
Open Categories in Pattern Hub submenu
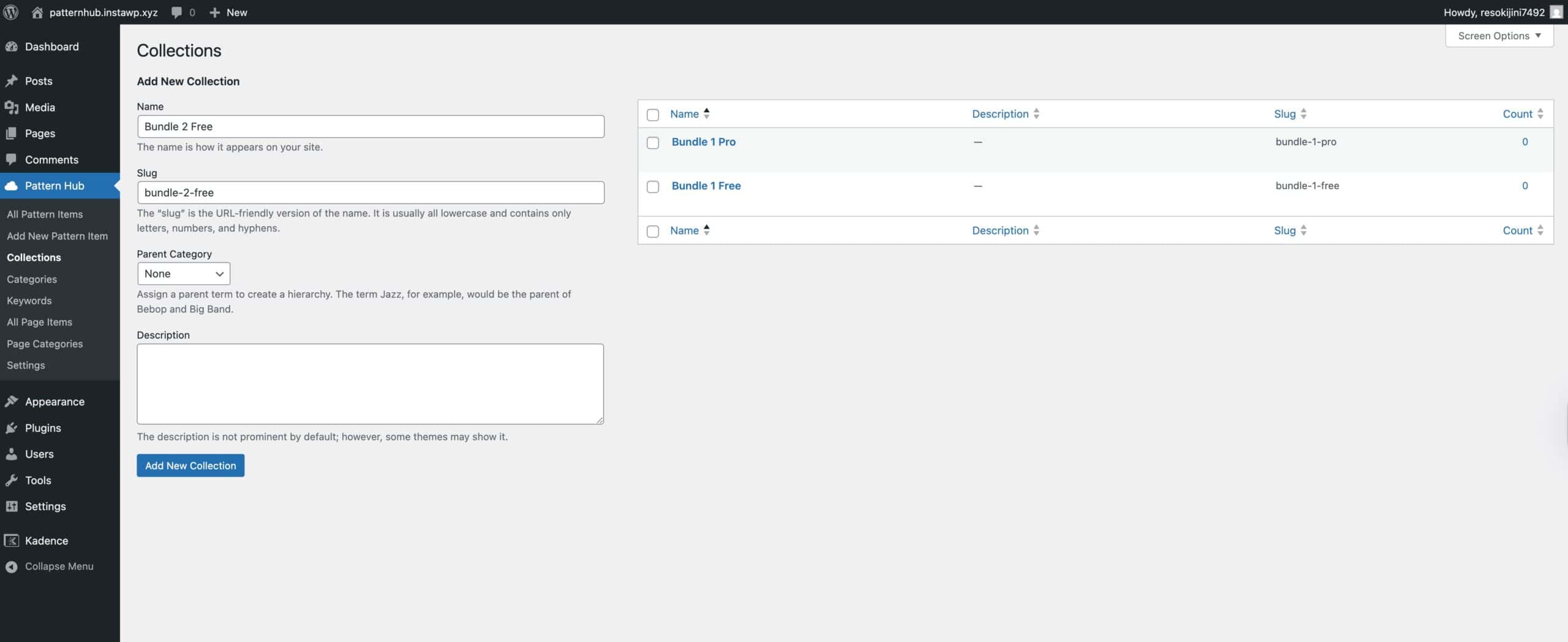pos(32,279)
